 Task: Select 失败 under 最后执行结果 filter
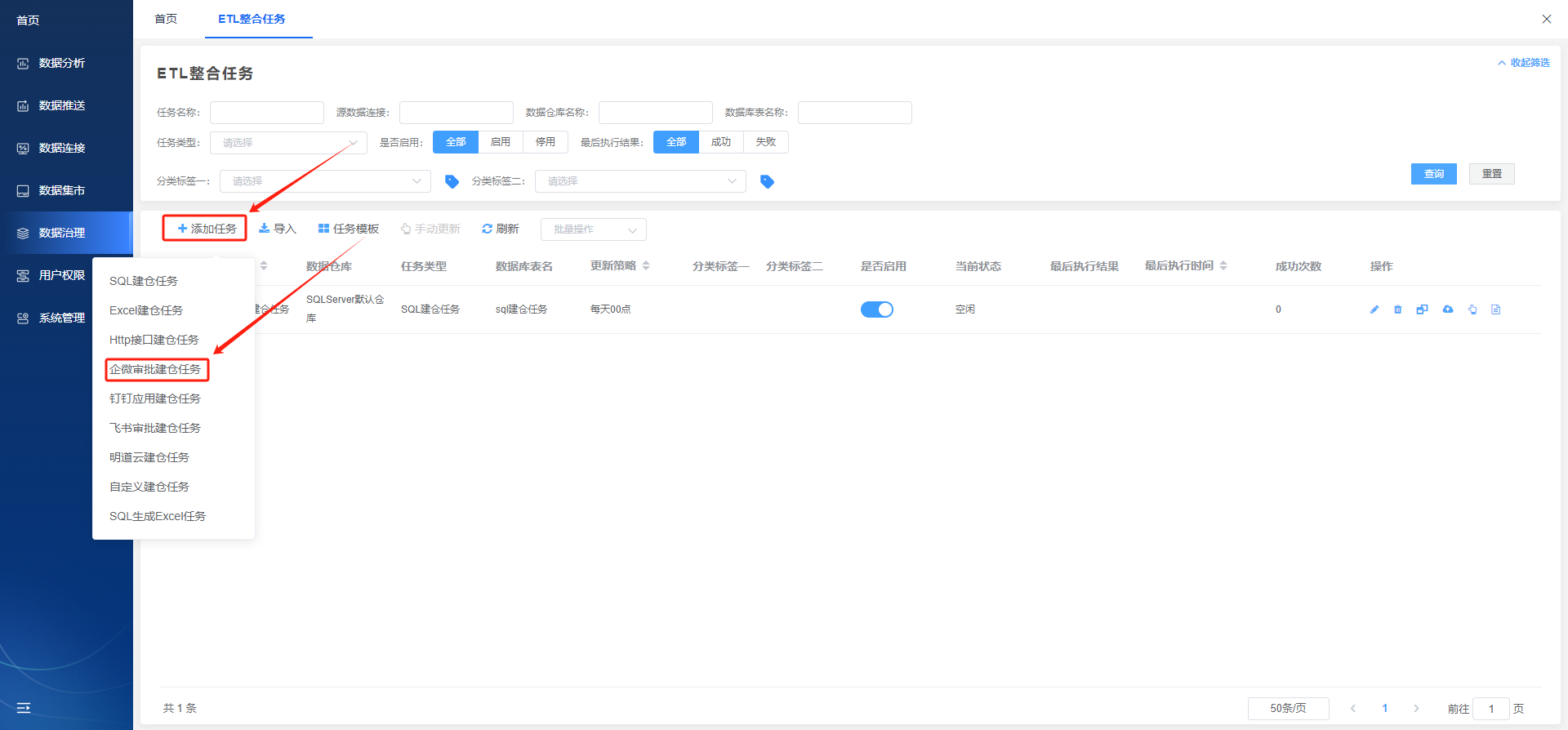tap(766, 142)
